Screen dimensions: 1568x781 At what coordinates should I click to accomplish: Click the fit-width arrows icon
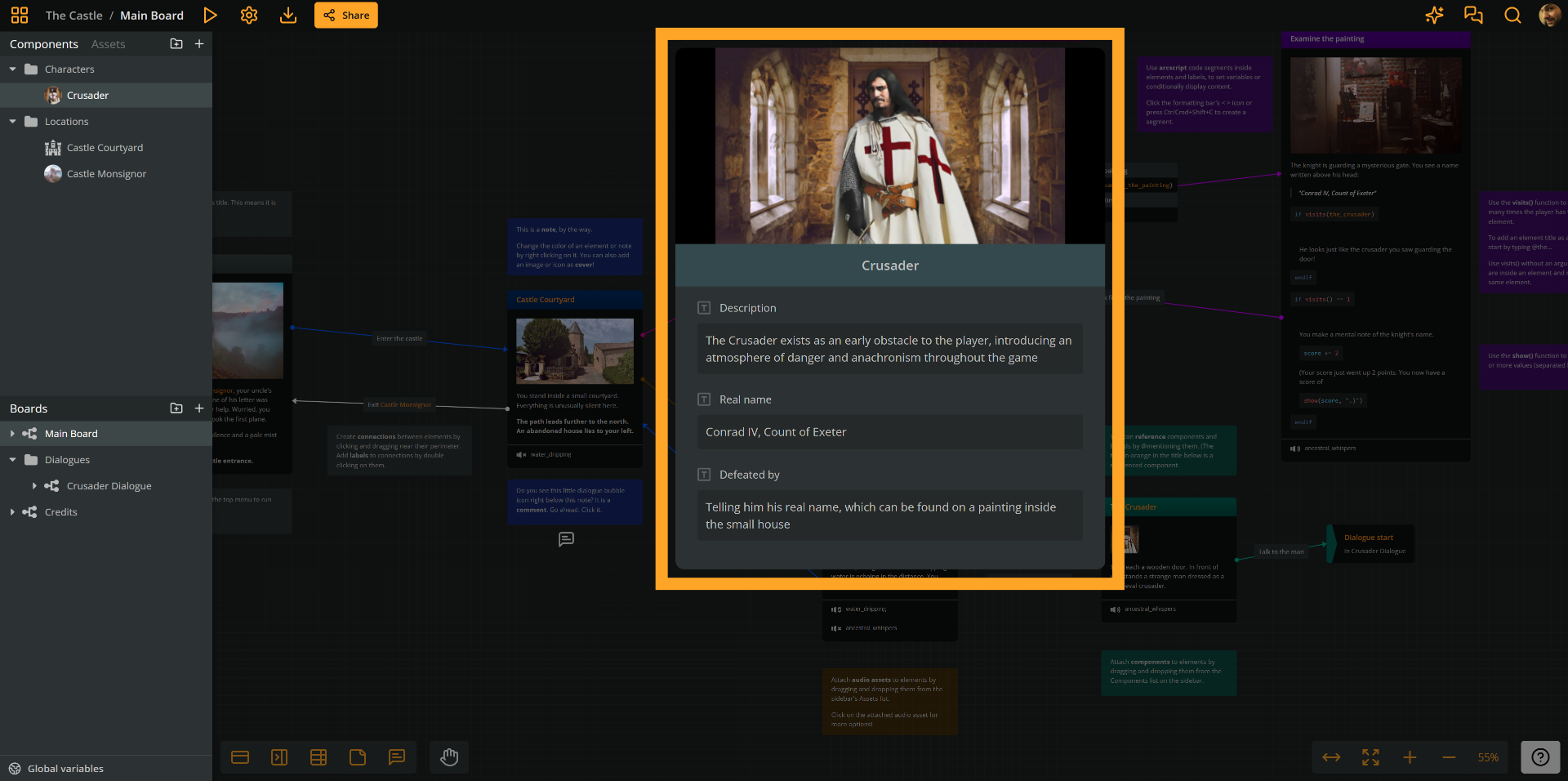pos(1331,757)
